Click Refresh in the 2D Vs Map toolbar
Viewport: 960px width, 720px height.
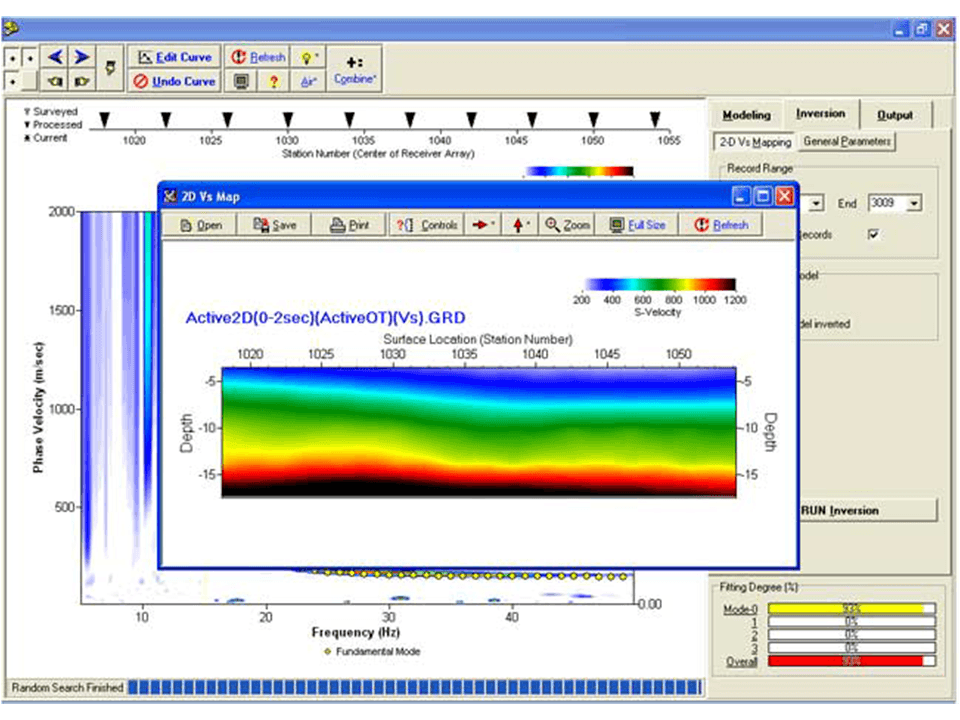pos(721,225)
